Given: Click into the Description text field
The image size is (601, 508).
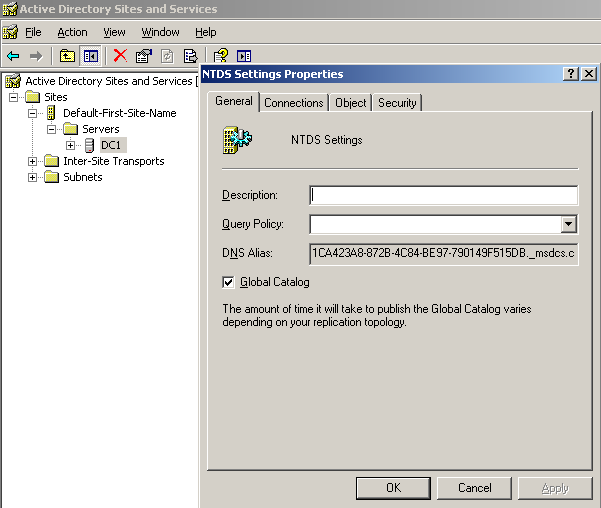Looking at the screenshot, I should (443, 195).
